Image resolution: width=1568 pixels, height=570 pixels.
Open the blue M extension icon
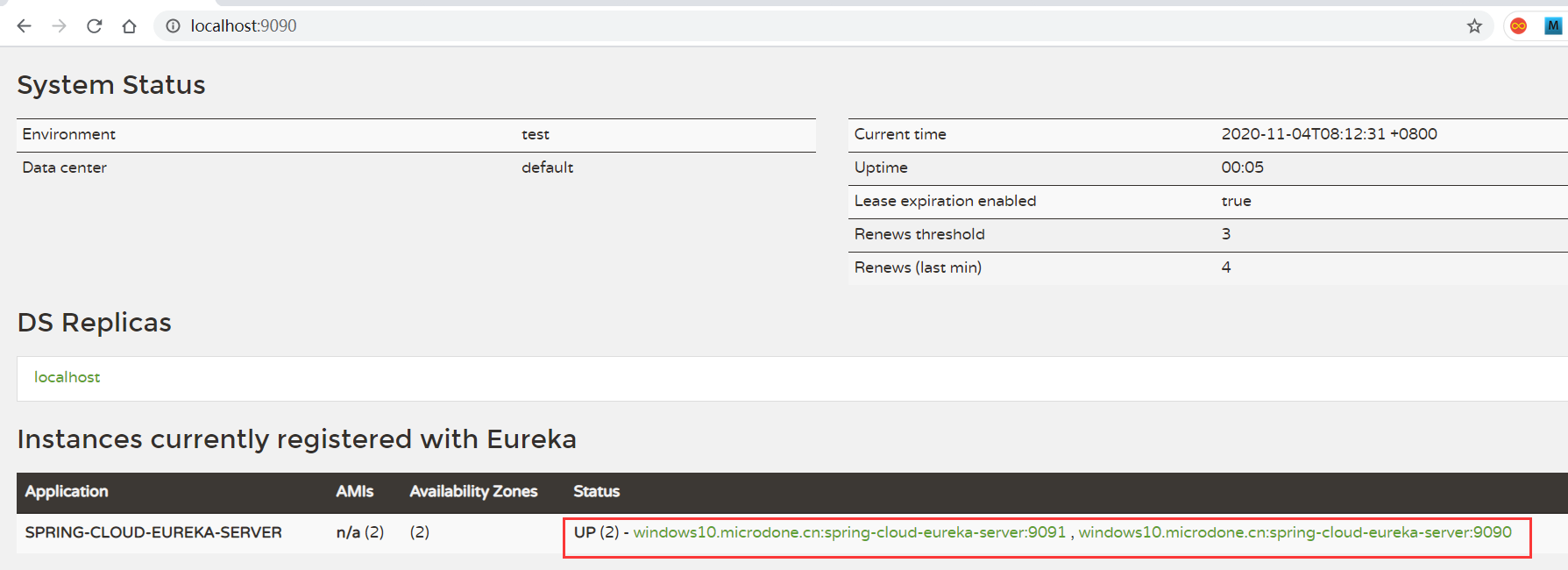[1553, 26]
